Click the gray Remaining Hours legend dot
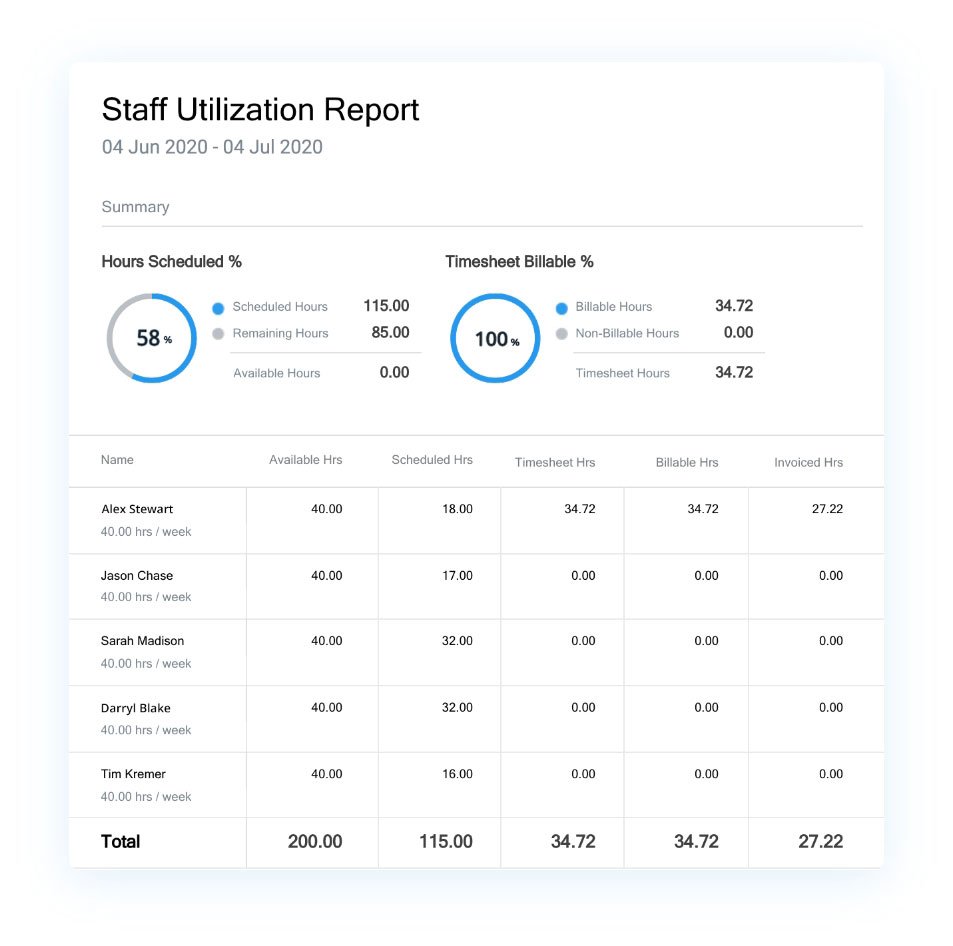Viewport: 953px width, 946px height. tap(218, 334)
